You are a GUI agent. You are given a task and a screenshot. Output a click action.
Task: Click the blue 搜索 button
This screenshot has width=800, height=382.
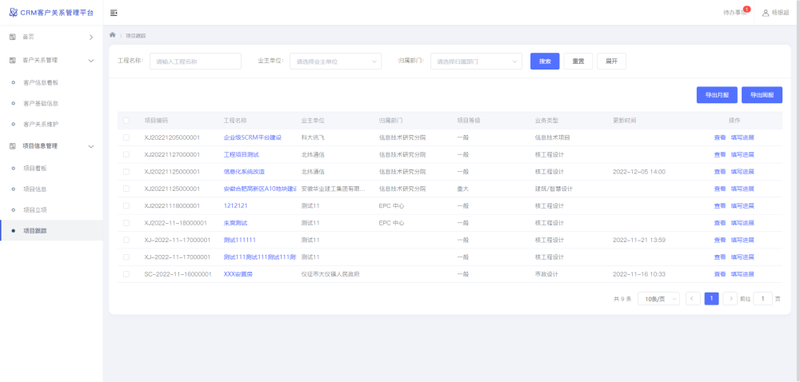(545, 61)
